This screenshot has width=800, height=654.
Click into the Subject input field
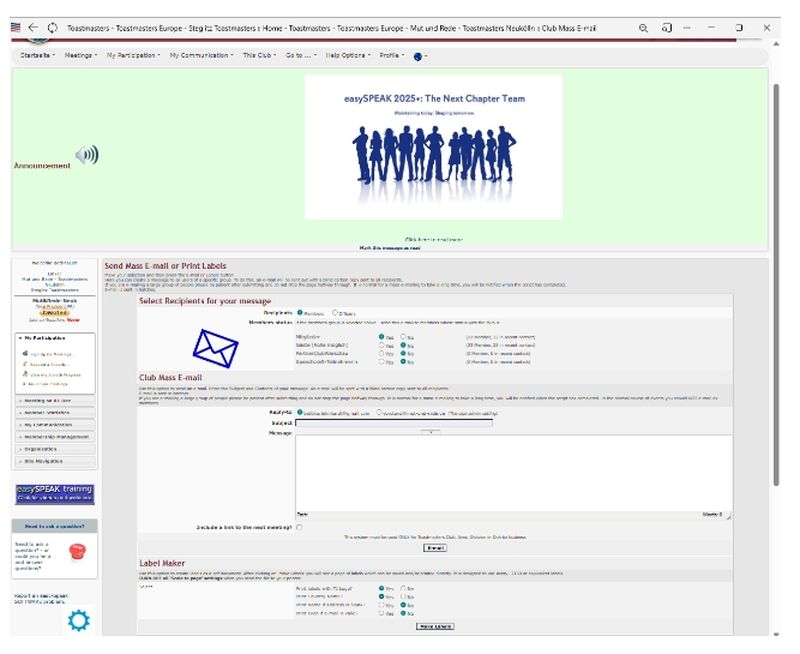pos(393,422)
